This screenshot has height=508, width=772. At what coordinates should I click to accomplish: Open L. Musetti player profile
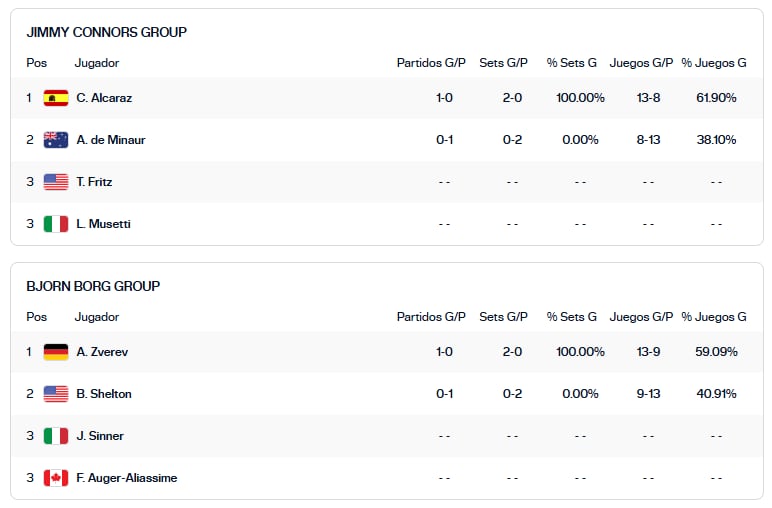pos(103,224)
